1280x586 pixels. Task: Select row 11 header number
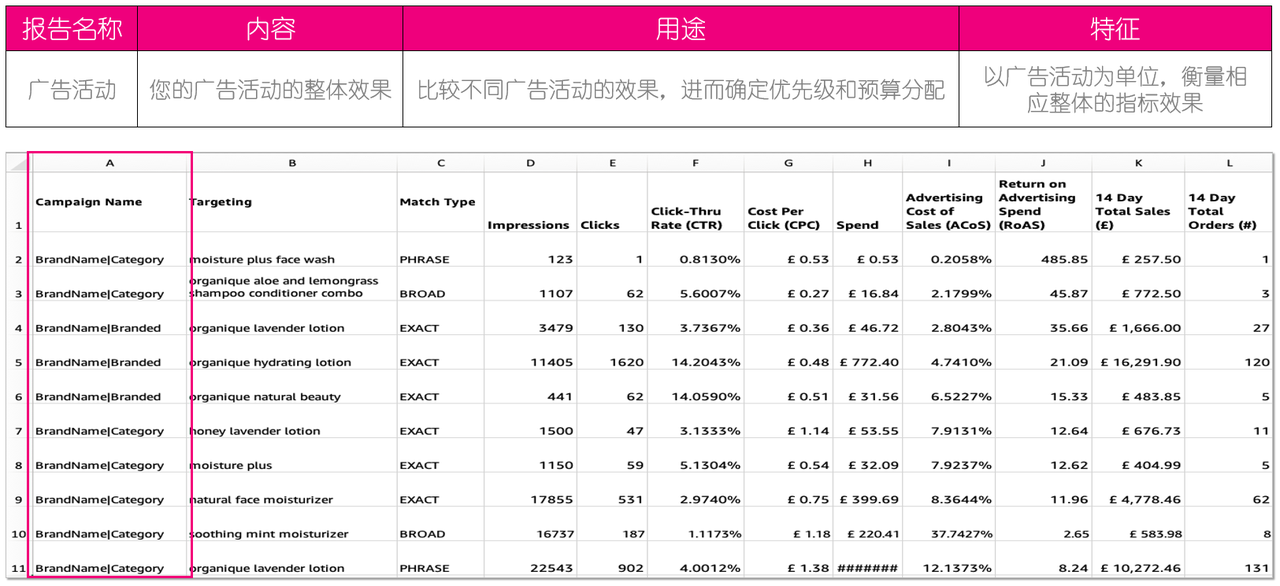(18, 568)
